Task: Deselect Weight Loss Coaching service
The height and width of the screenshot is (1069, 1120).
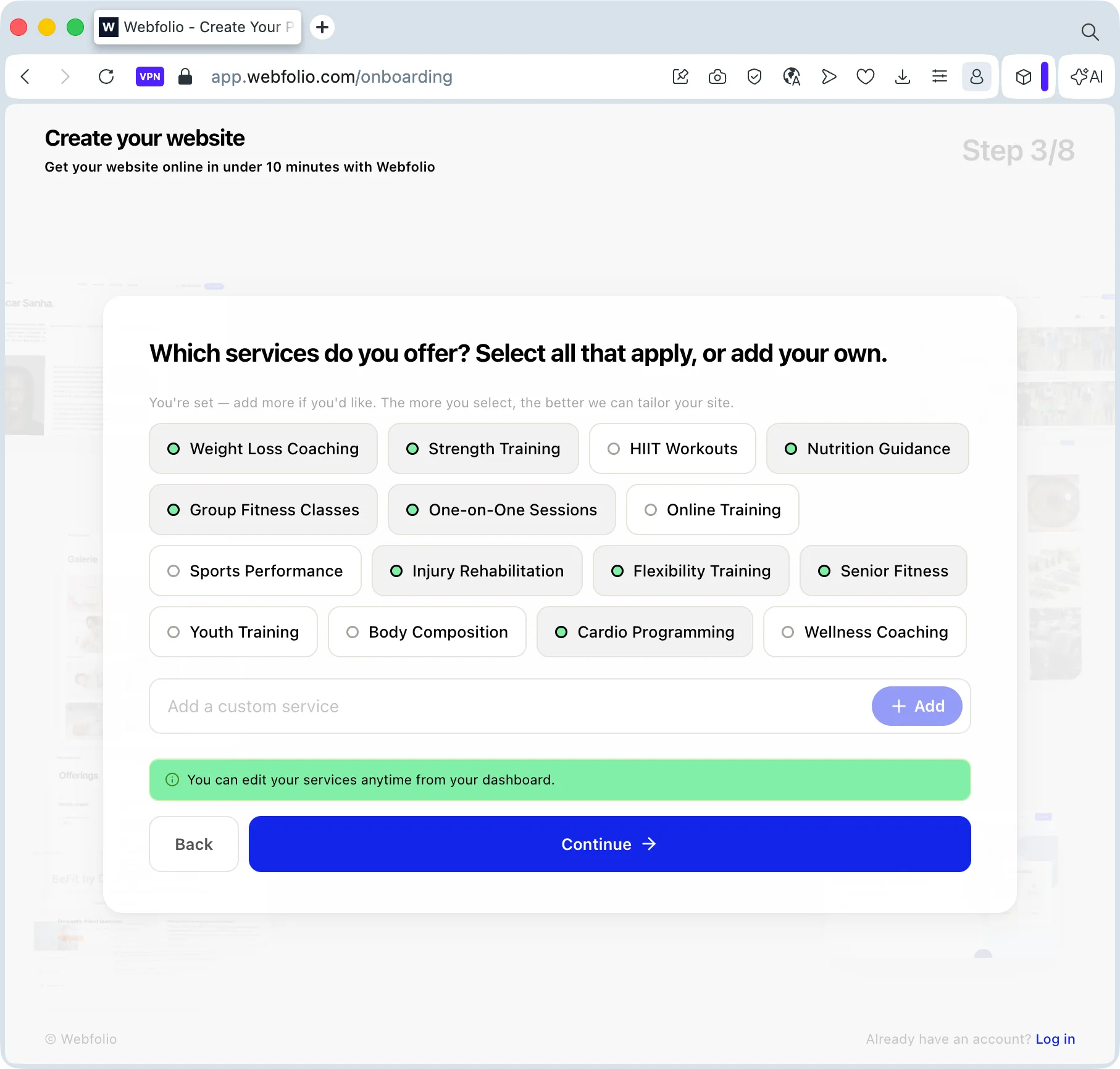Action: 263,449
